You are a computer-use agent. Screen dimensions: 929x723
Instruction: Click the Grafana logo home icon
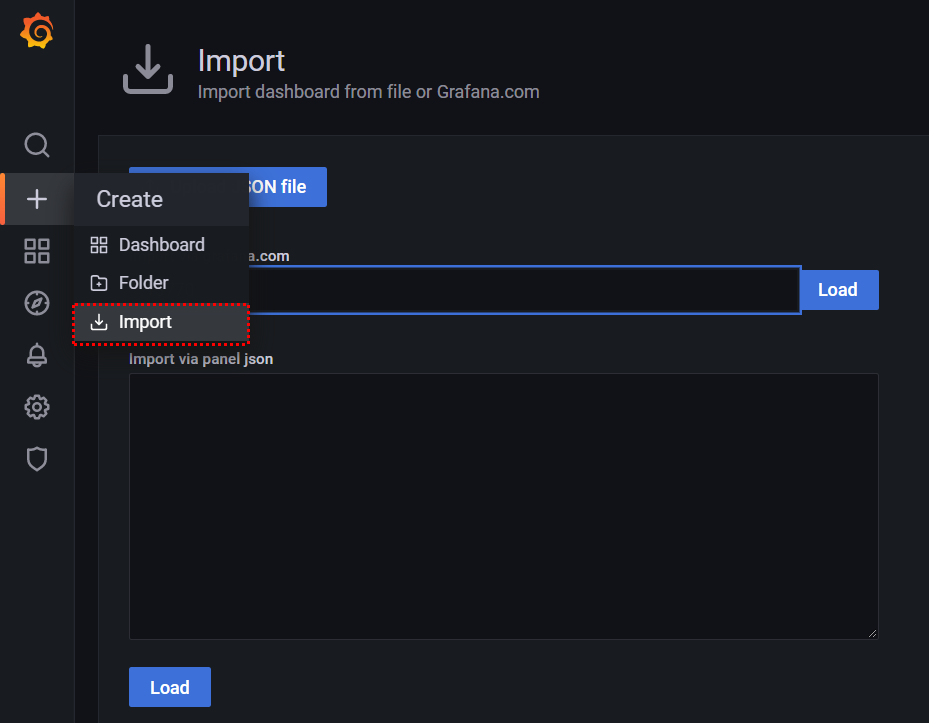37,31
